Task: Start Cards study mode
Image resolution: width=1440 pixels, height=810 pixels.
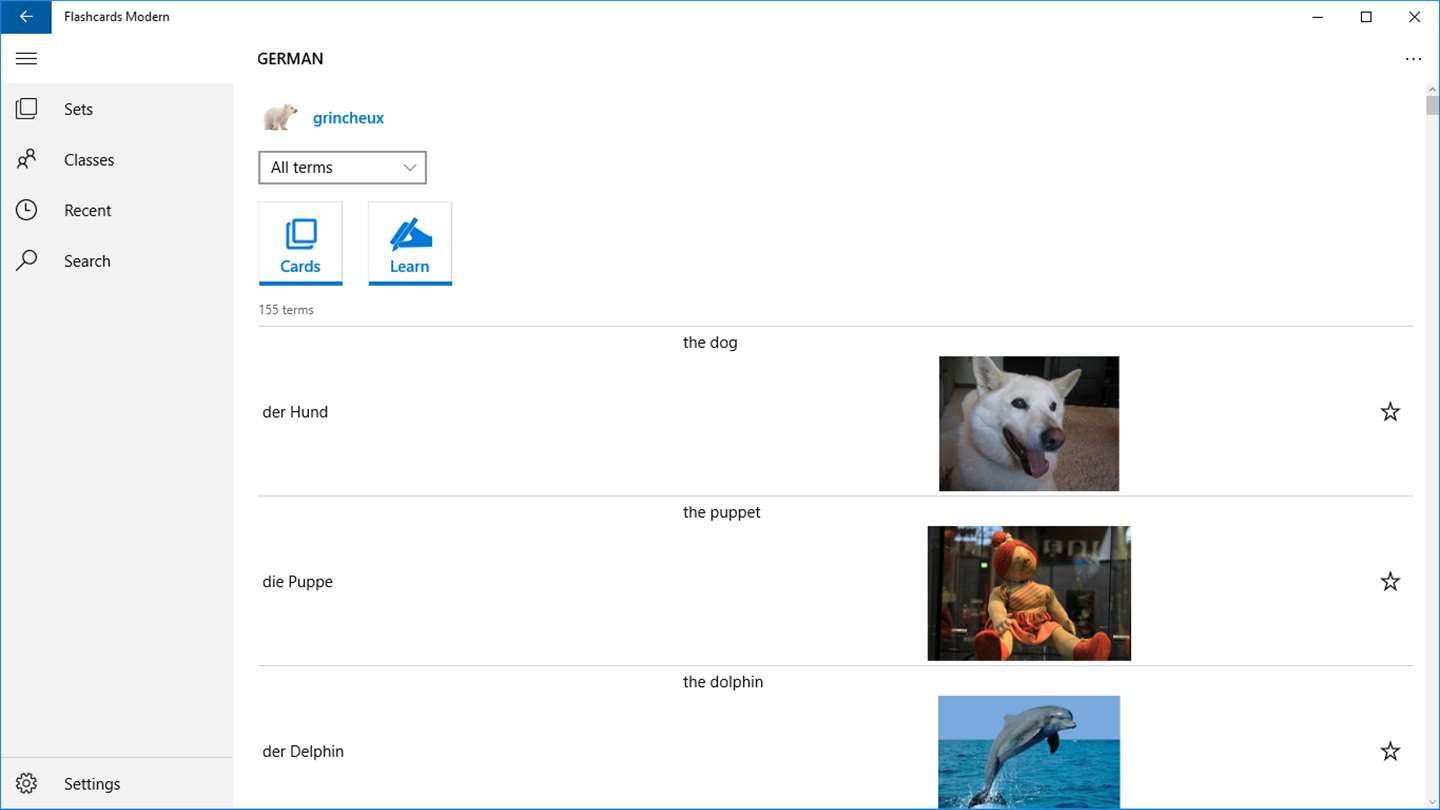Action: tap(300, 243)
